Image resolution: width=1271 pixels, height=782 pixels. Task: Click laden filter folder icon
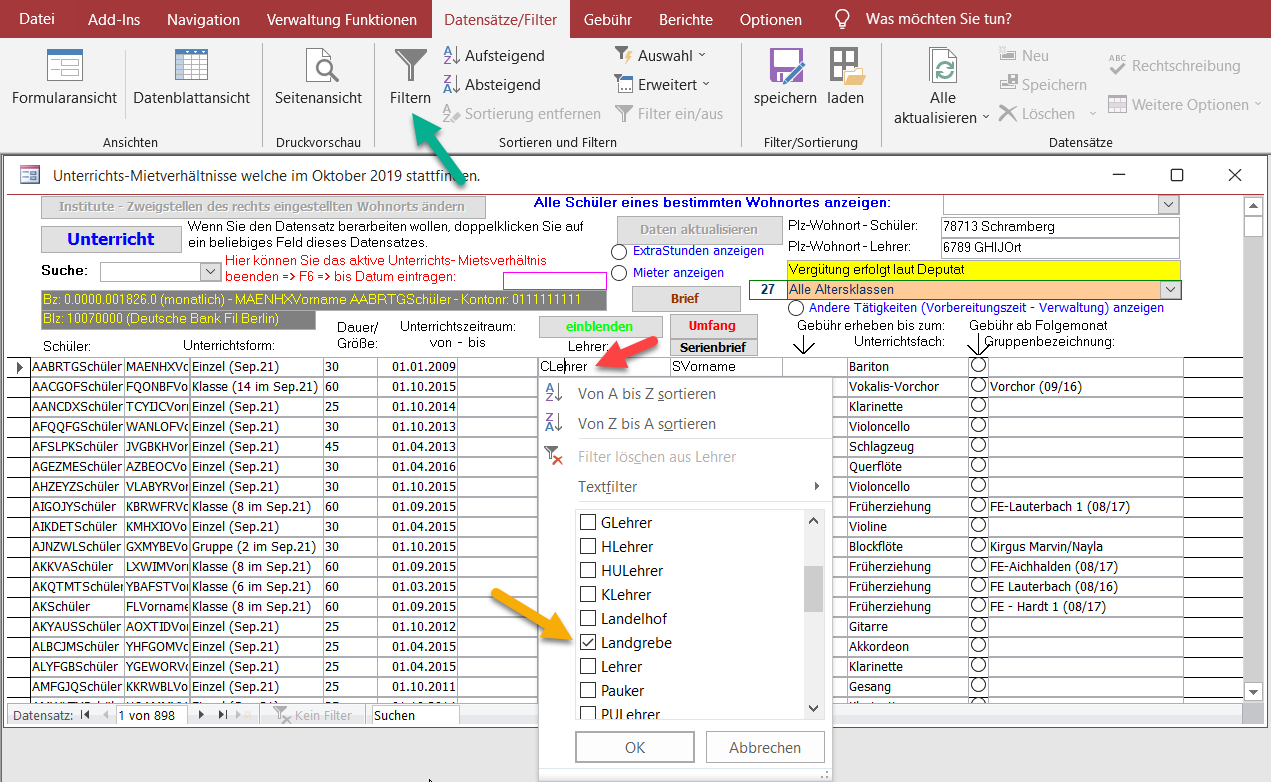click(x=845, y=67)
